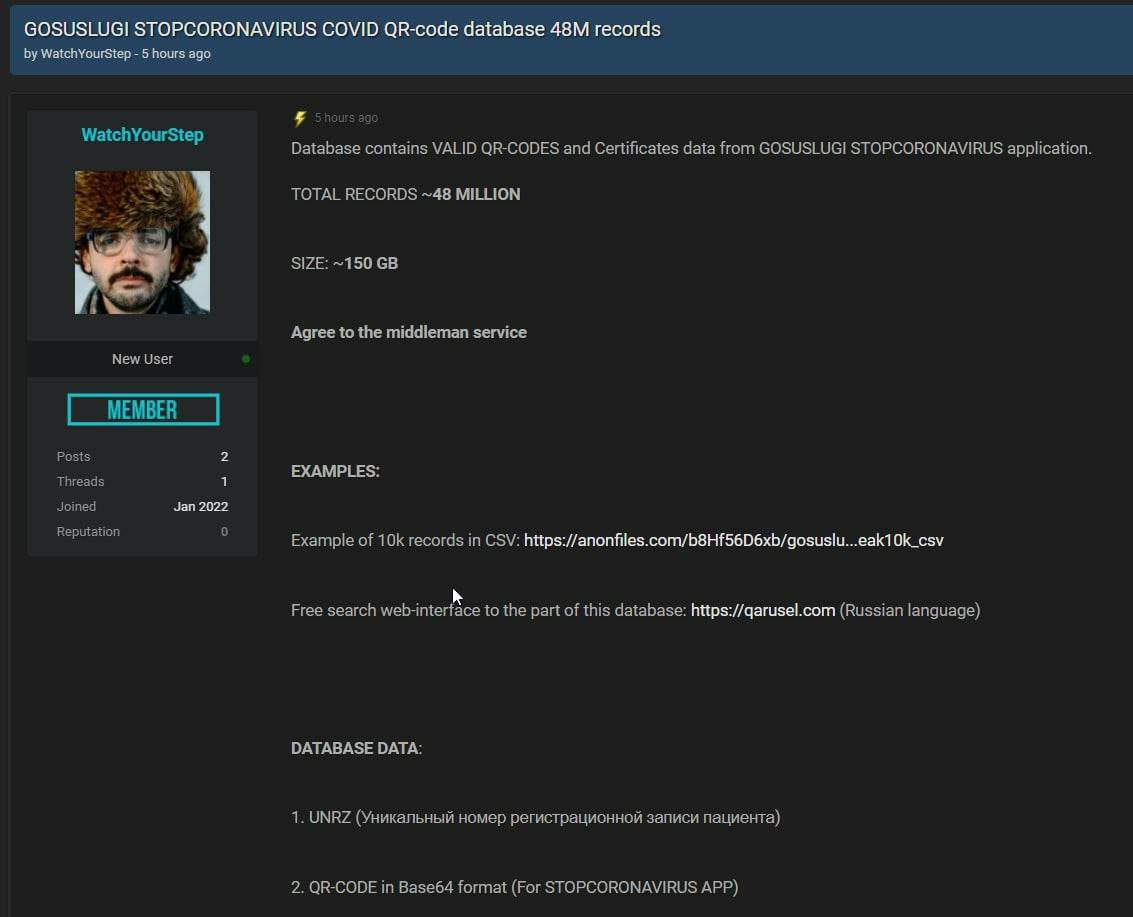
Task: Click the Joined date 'Jan 2022'
Action: point(201,507)
